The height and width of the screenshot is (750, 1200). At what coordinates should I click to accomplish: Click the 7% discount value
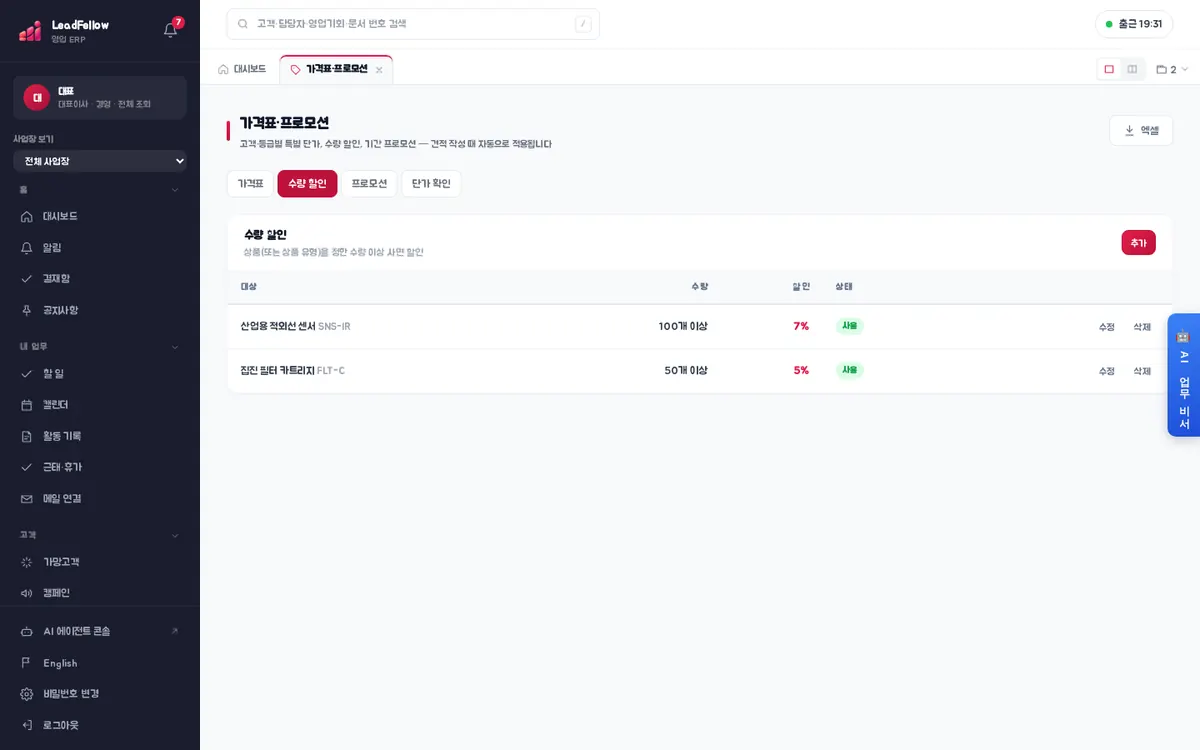pyautogui.click(x=801, y=326)
